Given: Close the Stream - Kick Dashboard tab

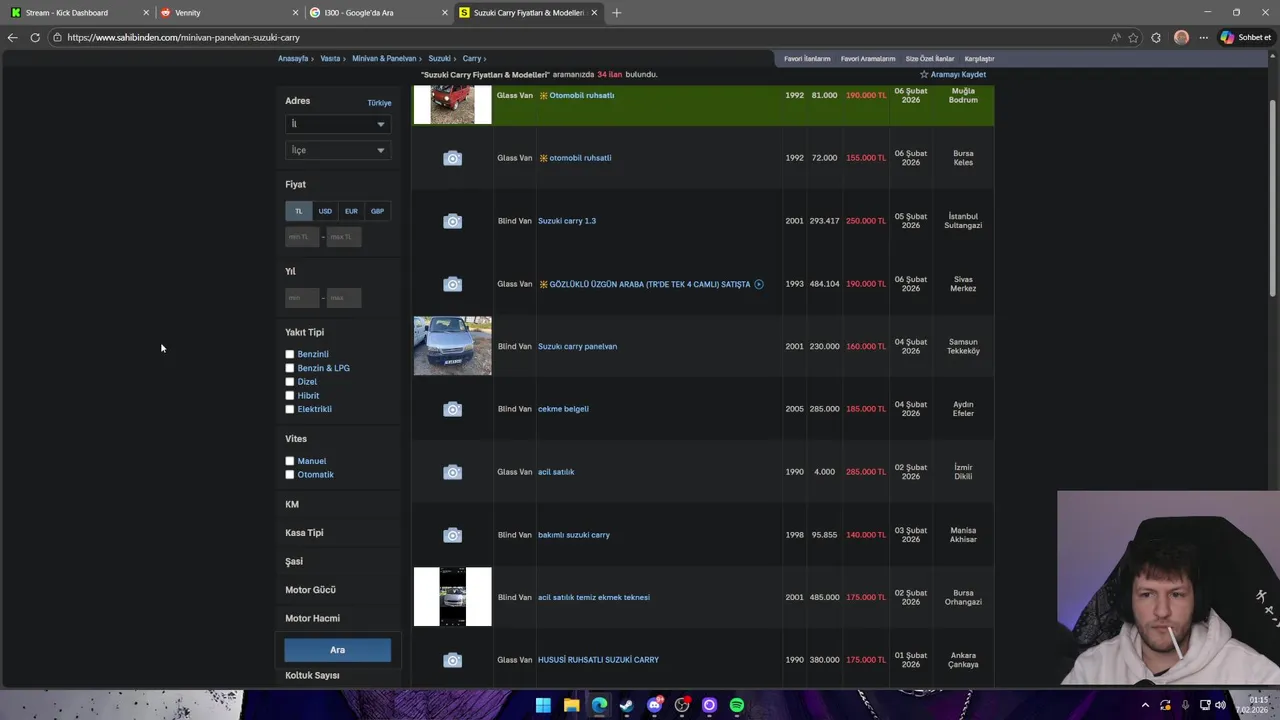Looking at the screenshot, I should 145,12.
